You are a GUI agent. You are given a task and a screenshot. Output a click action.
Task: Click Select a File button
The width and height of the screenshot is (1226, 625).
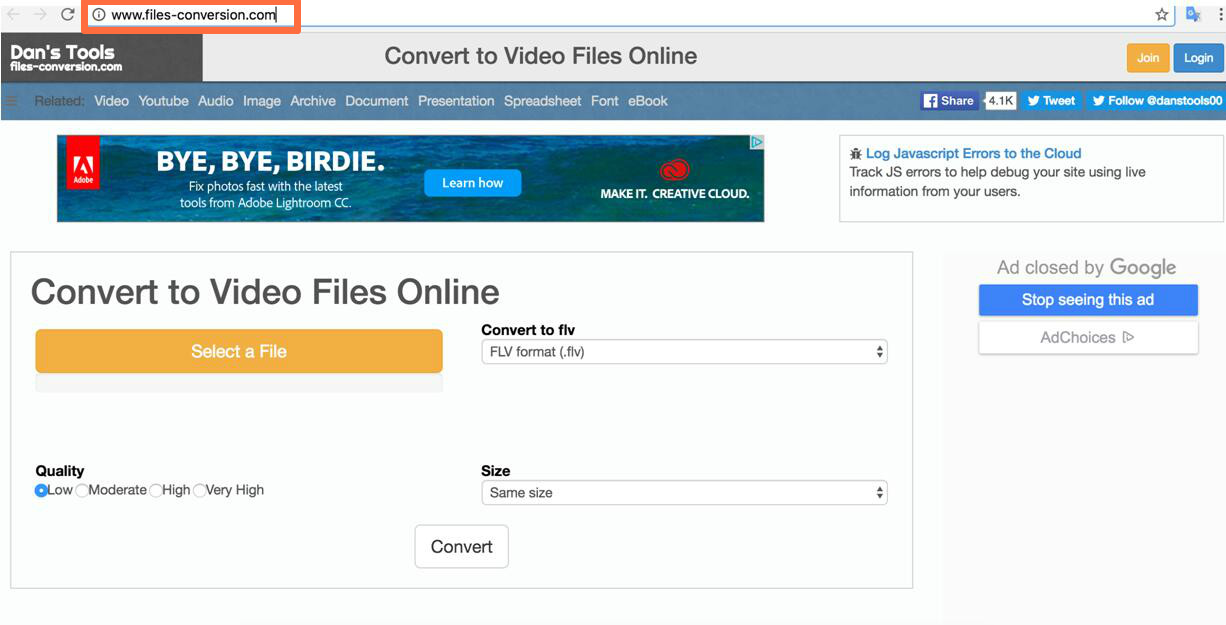click(x=239, y=352)
